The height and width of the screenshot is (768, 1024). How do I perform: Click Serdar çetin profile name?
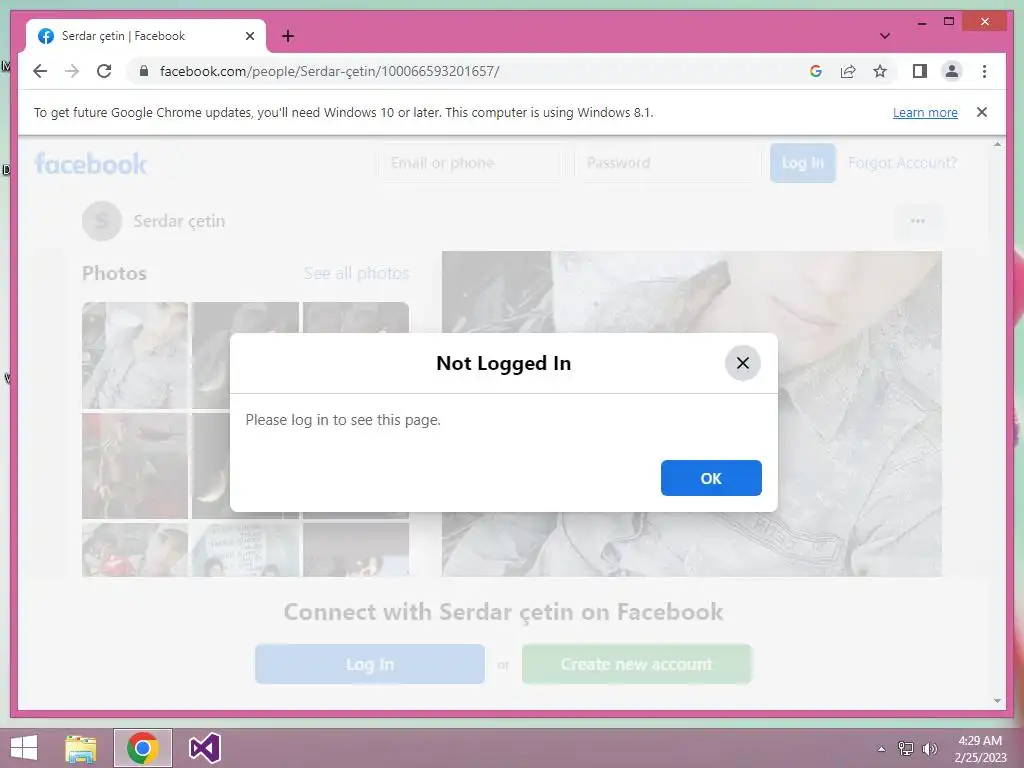(179, 221)
